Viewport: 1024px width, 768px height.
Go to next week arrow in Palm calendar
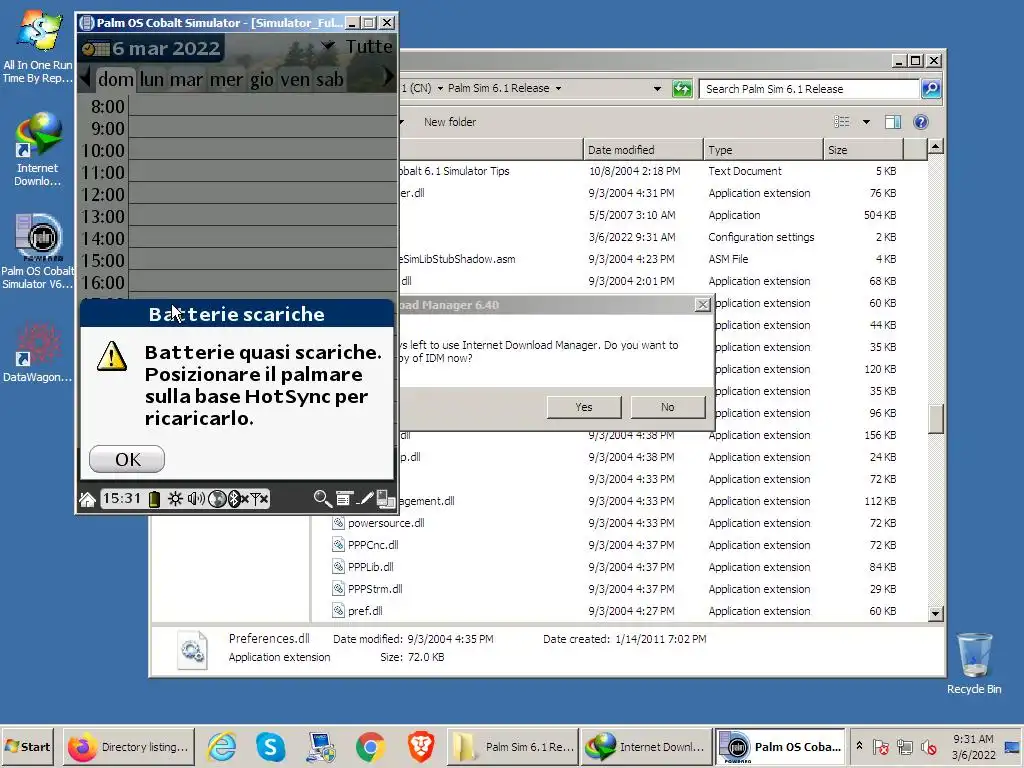pyautogui.click(x=389, y=76)
